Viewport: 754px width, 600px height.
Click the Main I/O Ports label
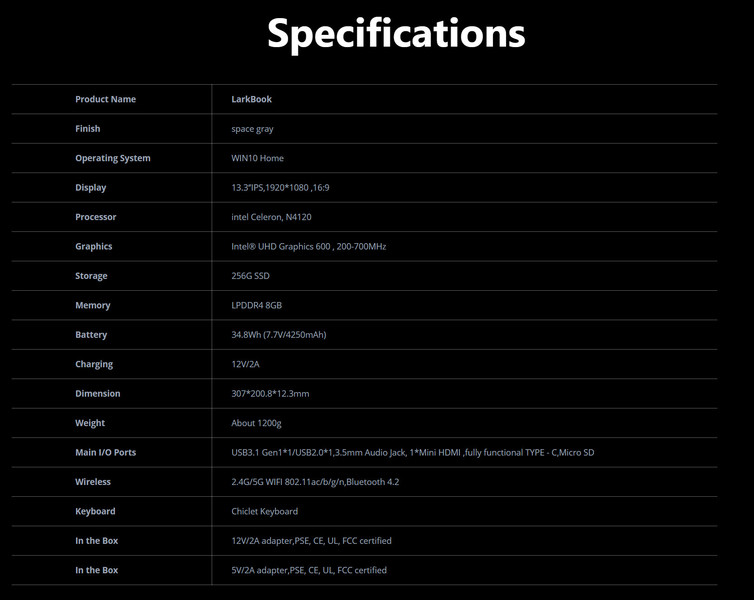105,452
